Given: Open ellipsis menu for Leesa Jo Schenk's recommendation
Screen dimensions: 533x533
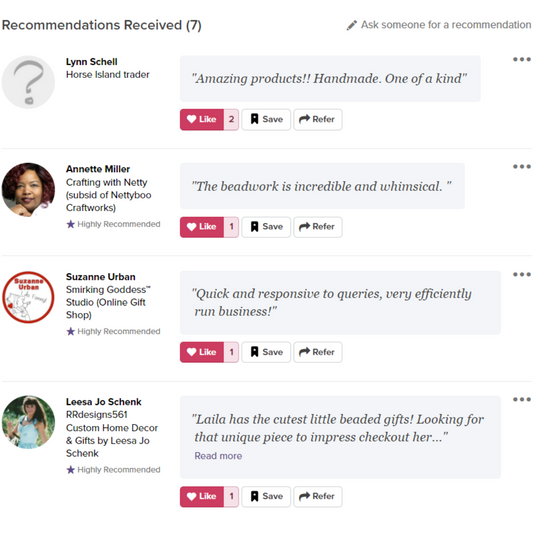Looking at the screenshot, I should tap(522, 399).
